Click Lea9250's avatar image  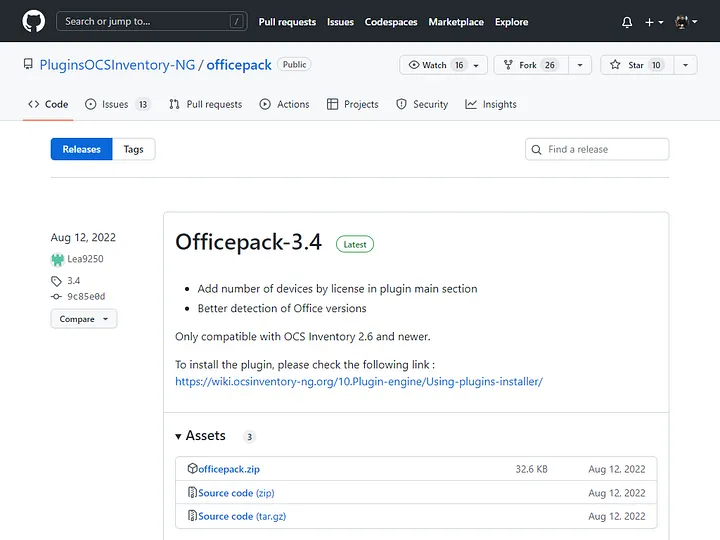pyautogui.click(x=57, y=259)
